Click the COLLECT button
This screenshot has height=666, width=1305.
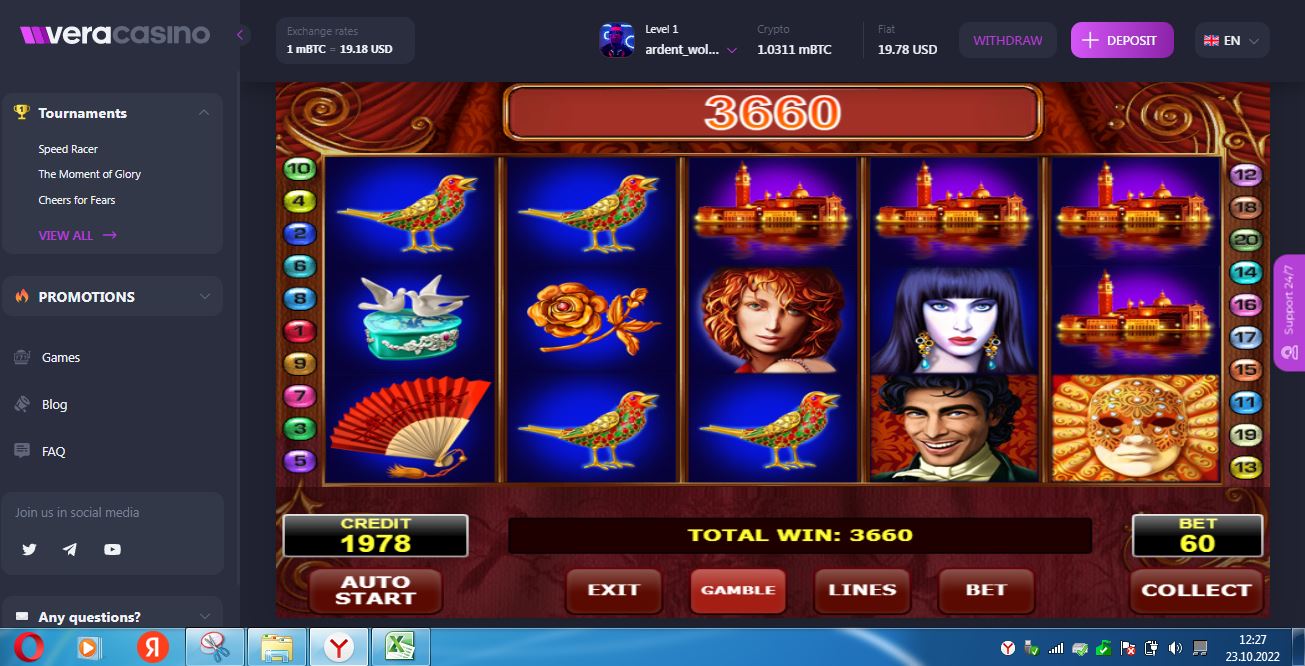(x=1196, y=590)
